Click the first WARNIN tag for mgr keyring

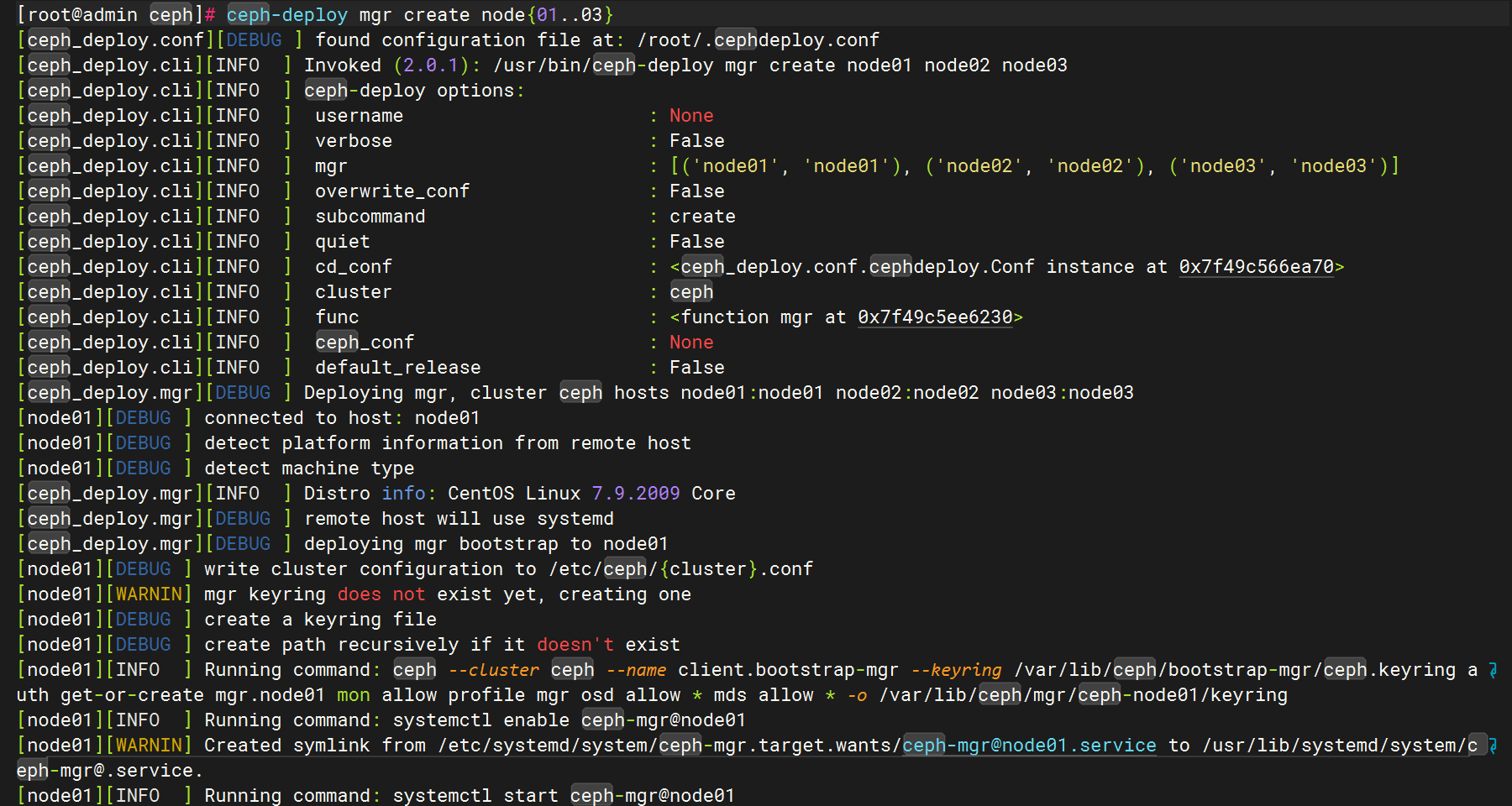pyautogui.click(x=149, y=594)
